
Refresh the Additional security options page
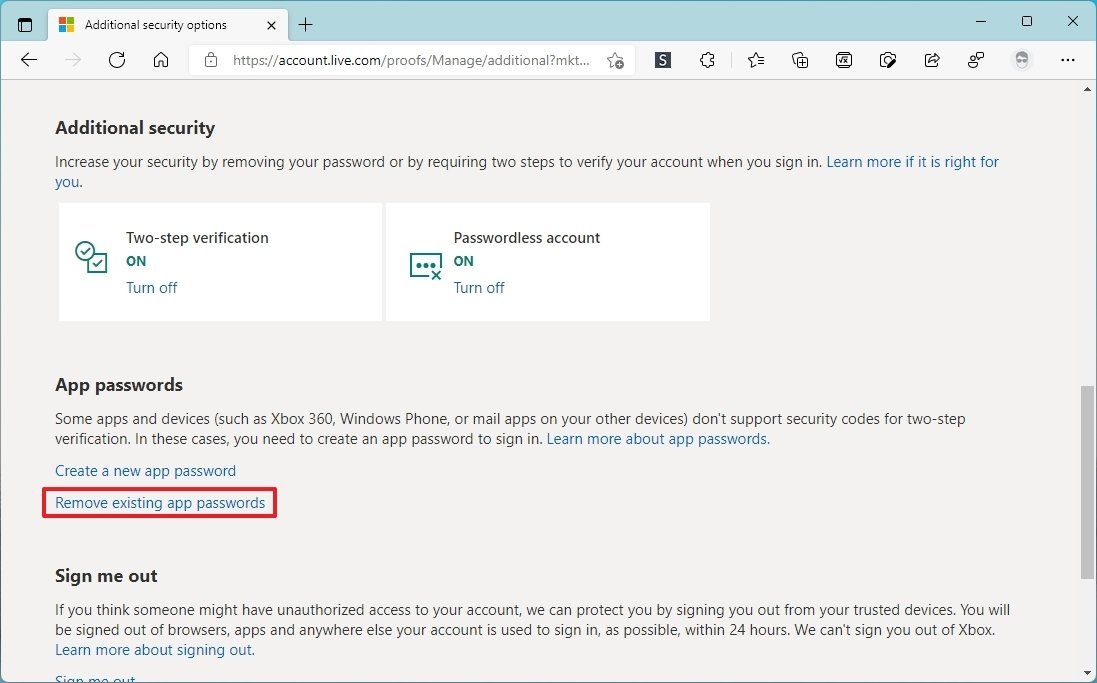pos(117,60)
